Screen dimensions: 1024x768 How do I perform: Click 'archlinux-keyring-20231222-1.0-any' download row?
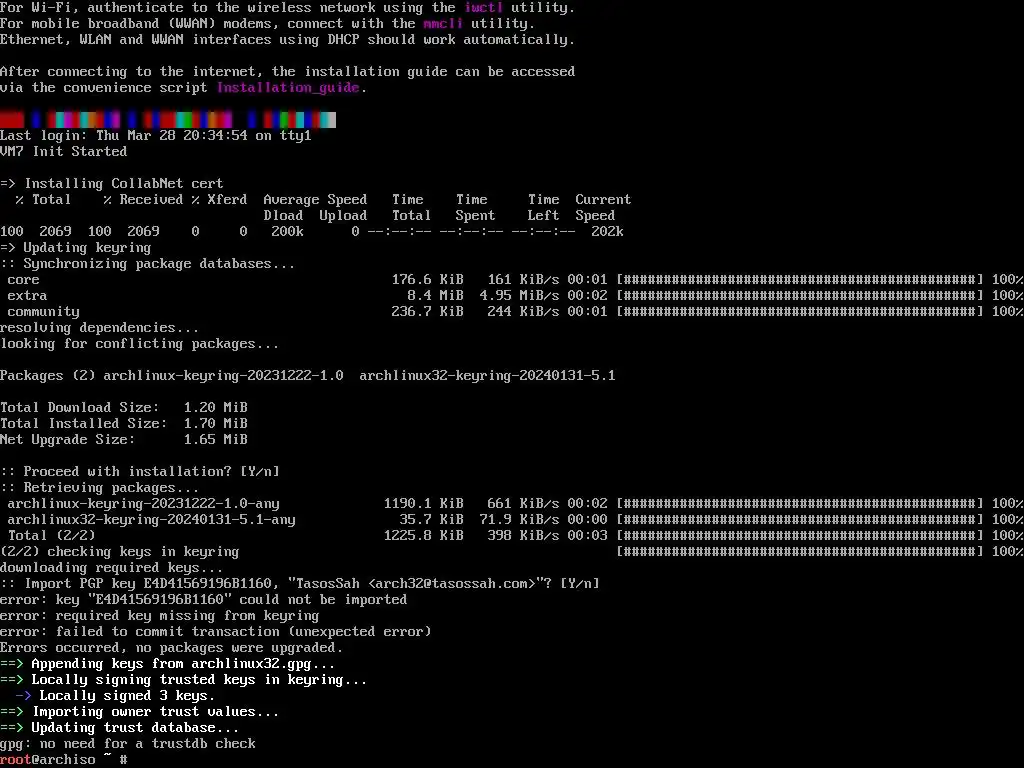[x=512, y=504]
